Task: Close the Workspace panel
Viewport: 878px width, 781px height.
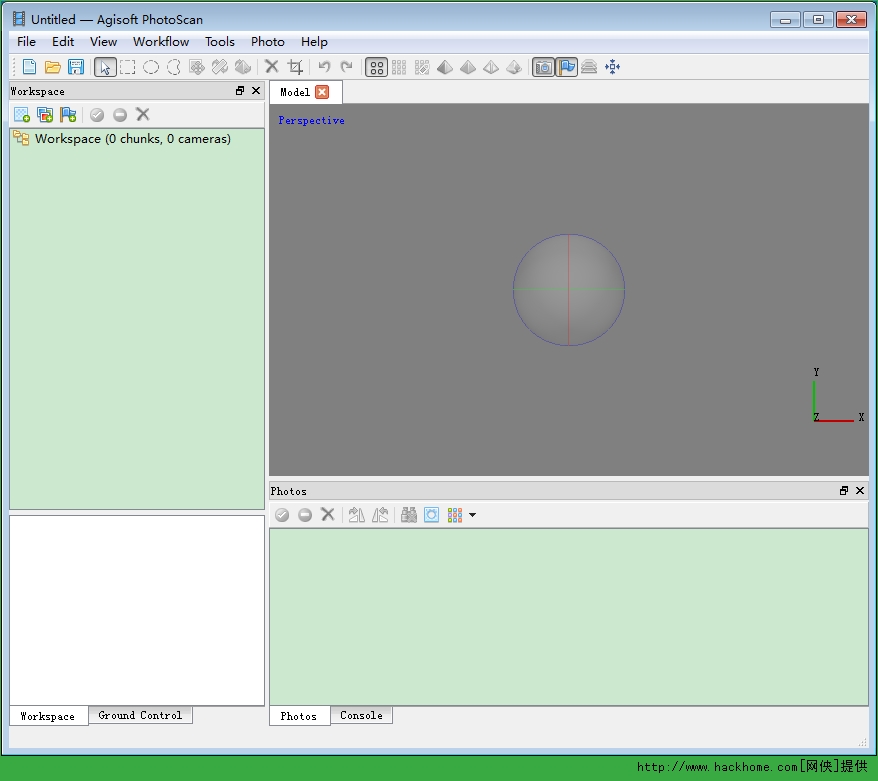Action: point(256,91)
